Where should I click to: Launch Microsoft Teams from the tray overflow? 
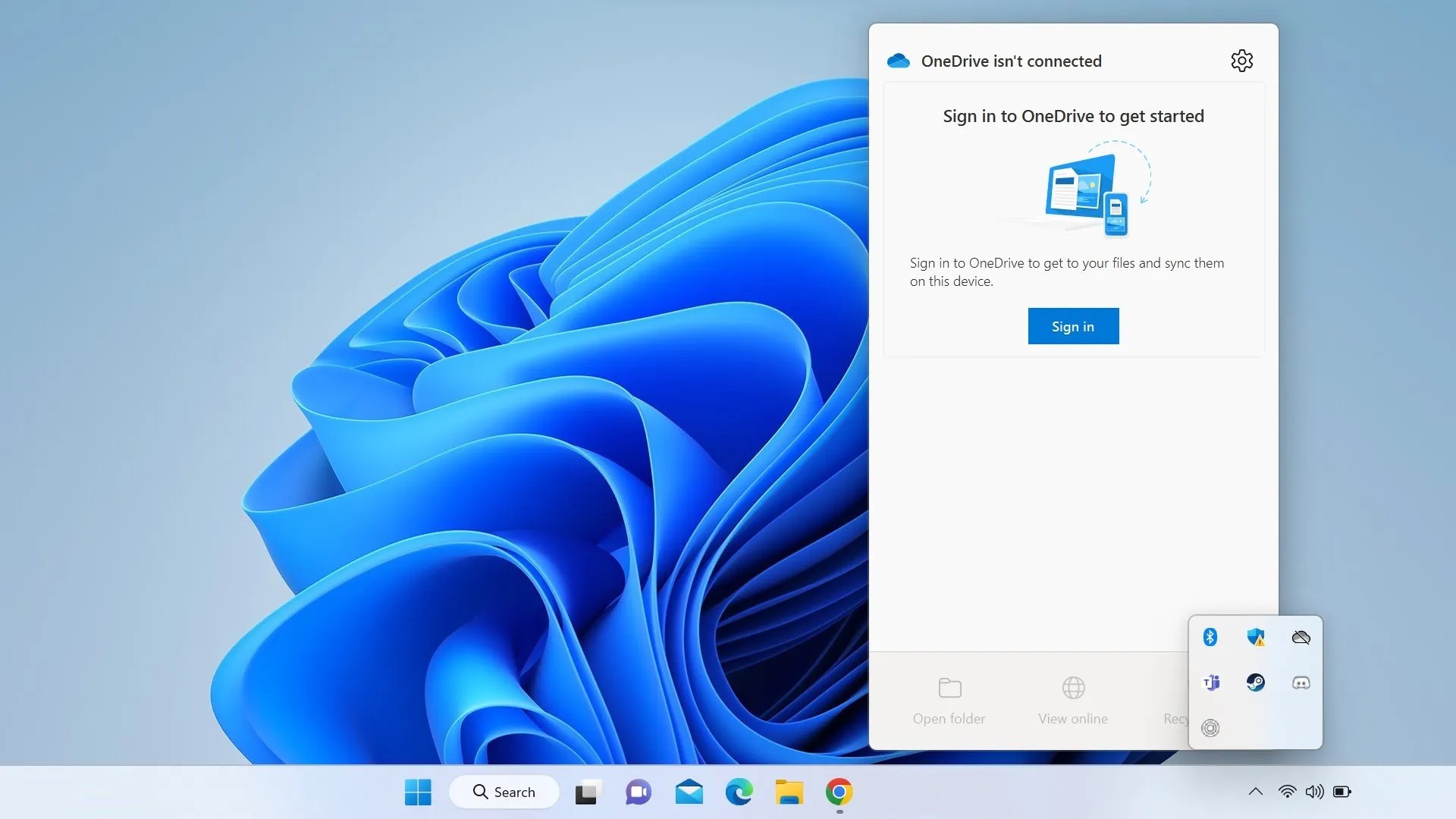(x=1211, y=682)
